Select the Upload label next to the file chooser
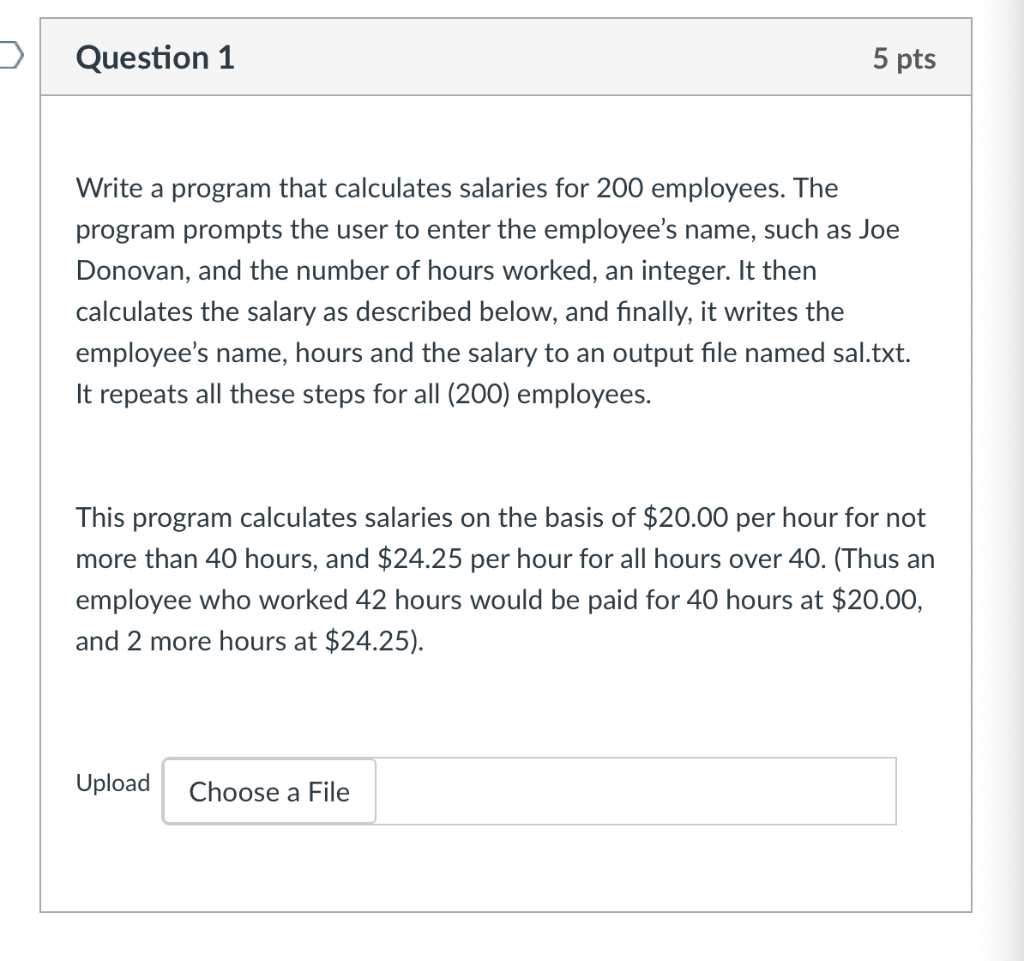The image size is (1024, 961). click(113, 784)
